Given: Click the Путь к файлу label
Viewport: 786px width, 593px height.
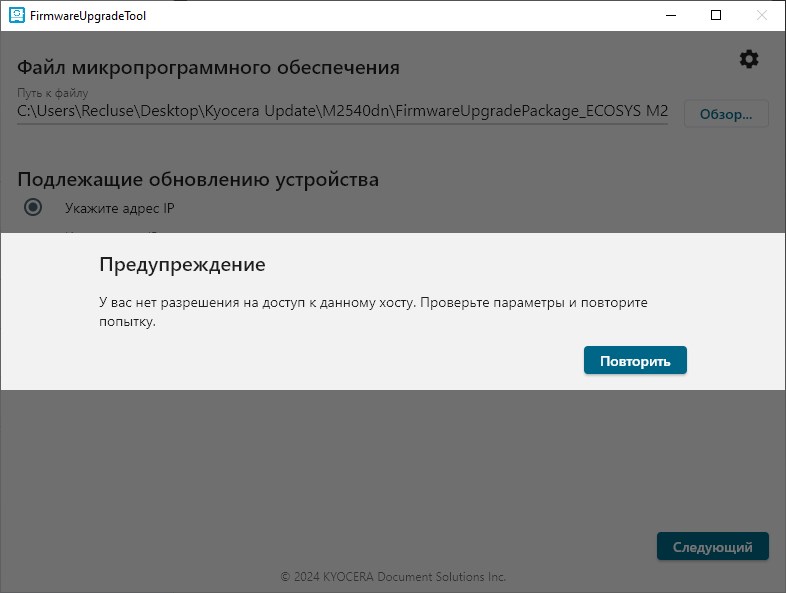Looking at the screenshot, I should (53, 93).
